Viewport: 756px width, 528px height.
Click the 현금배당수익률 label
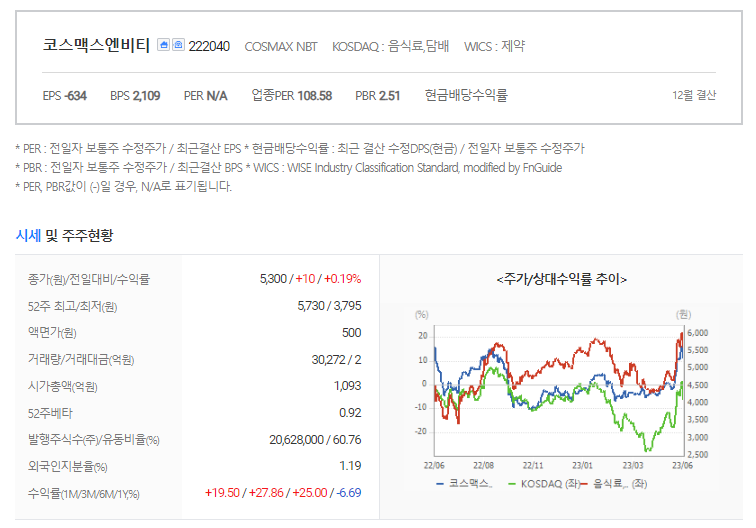coord(466,95)
